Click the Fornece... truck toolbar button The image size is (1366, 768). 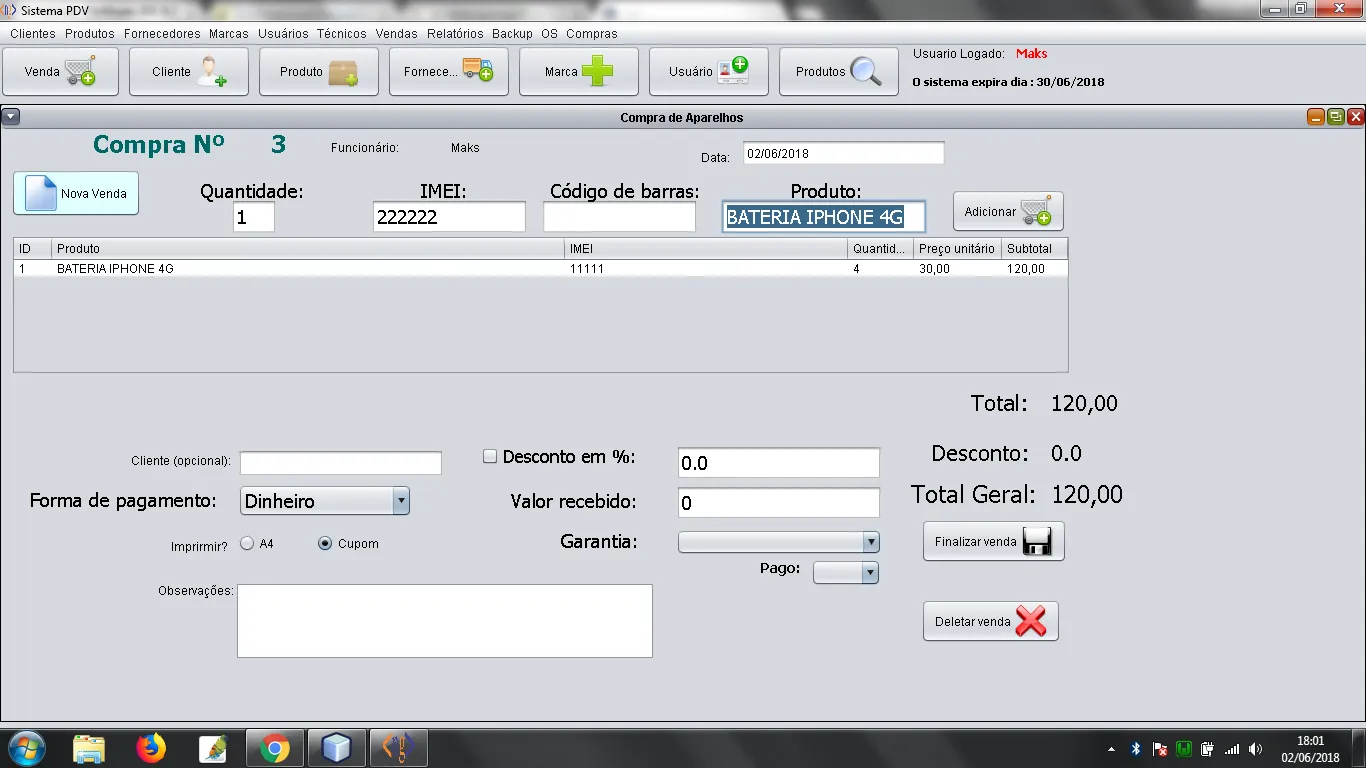[x=449, y=72]
